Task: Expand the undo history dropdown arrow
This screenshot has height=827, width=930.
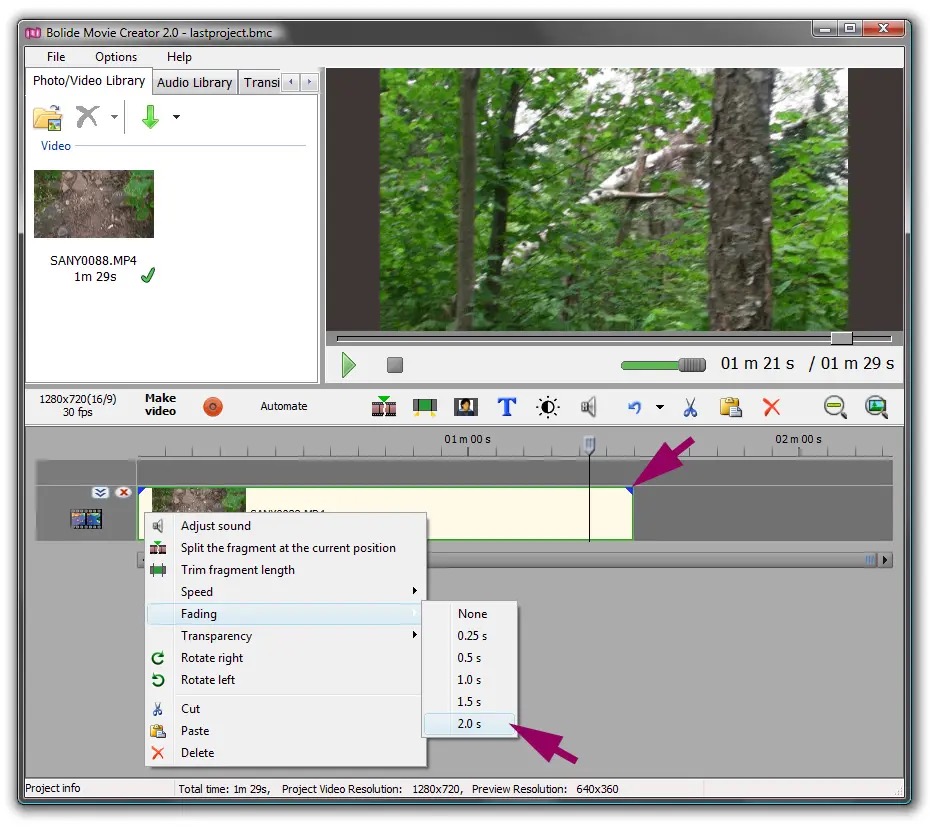Action: click(x=660, y=407)
